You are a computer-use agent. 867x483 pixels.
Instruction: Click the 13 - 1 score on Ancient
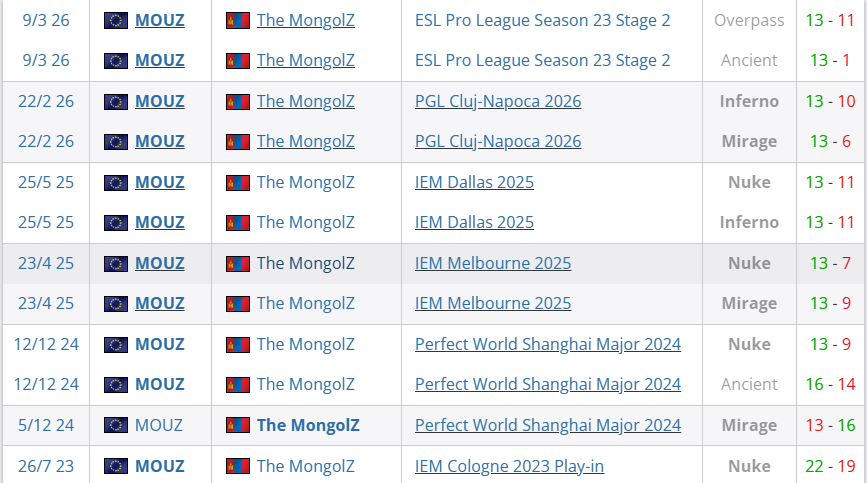pos(828,60)
